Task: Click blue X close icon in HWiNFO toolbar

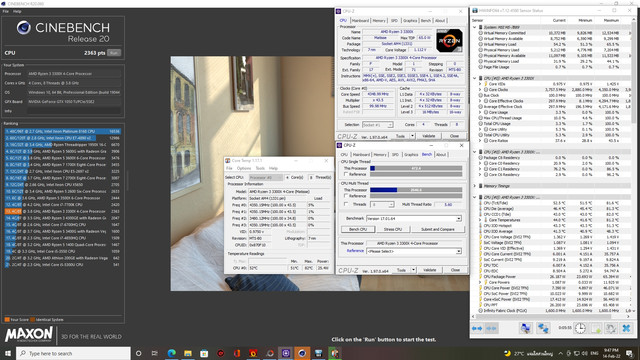Action: click(627, 328)
